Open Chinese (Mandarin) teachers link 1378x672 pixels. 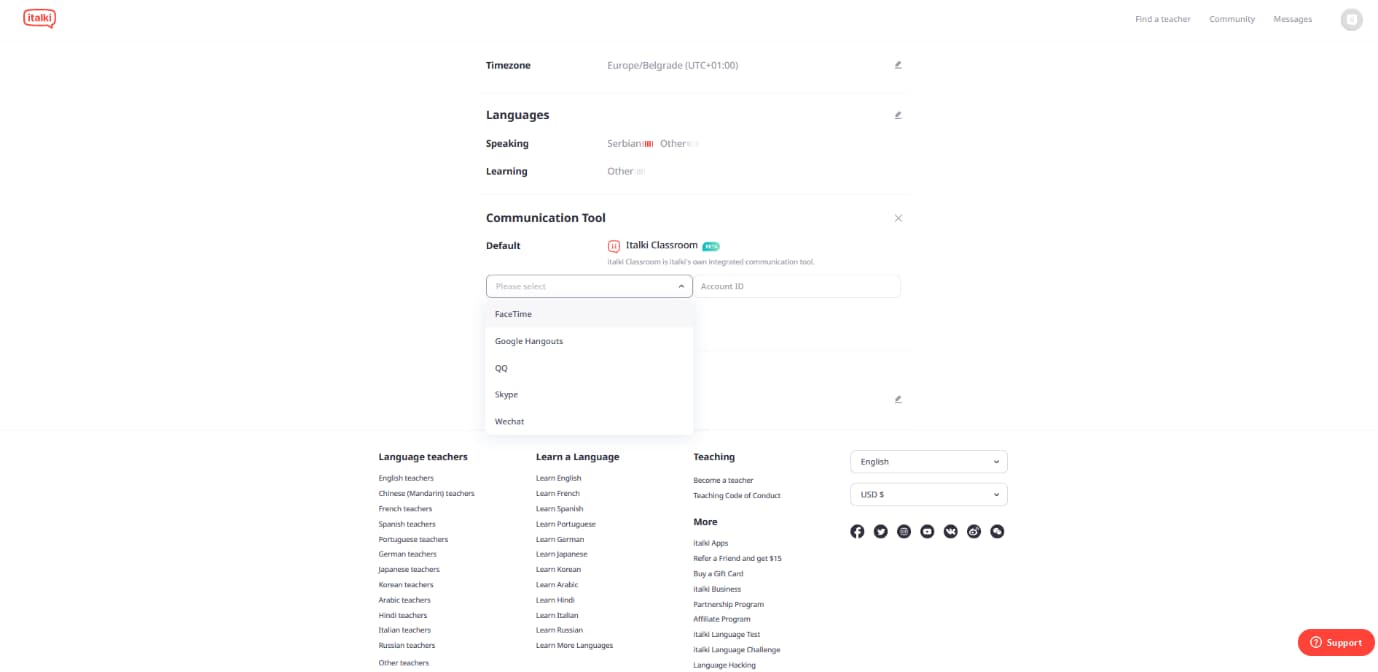[x=426, y=493]
